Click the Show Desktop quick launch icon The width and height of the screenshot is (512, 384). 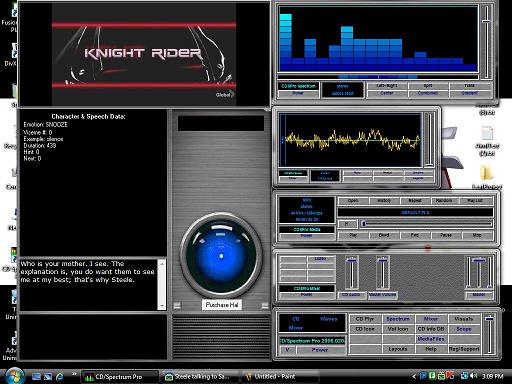click(36, 377)
